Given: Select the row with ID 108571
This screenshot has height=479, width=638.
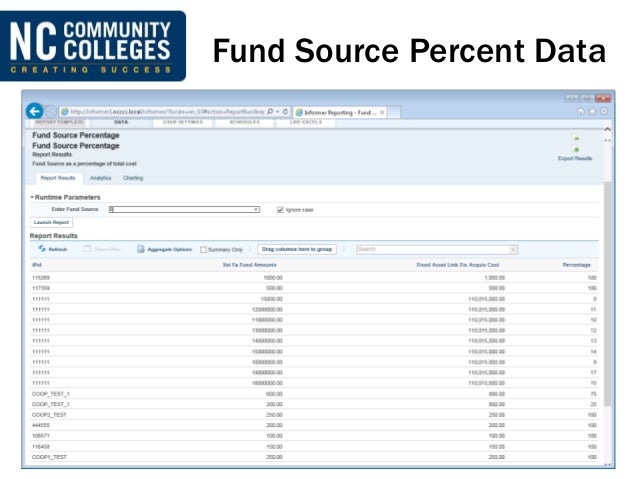Looking at the screenshot, I should [x=314, y=436].
